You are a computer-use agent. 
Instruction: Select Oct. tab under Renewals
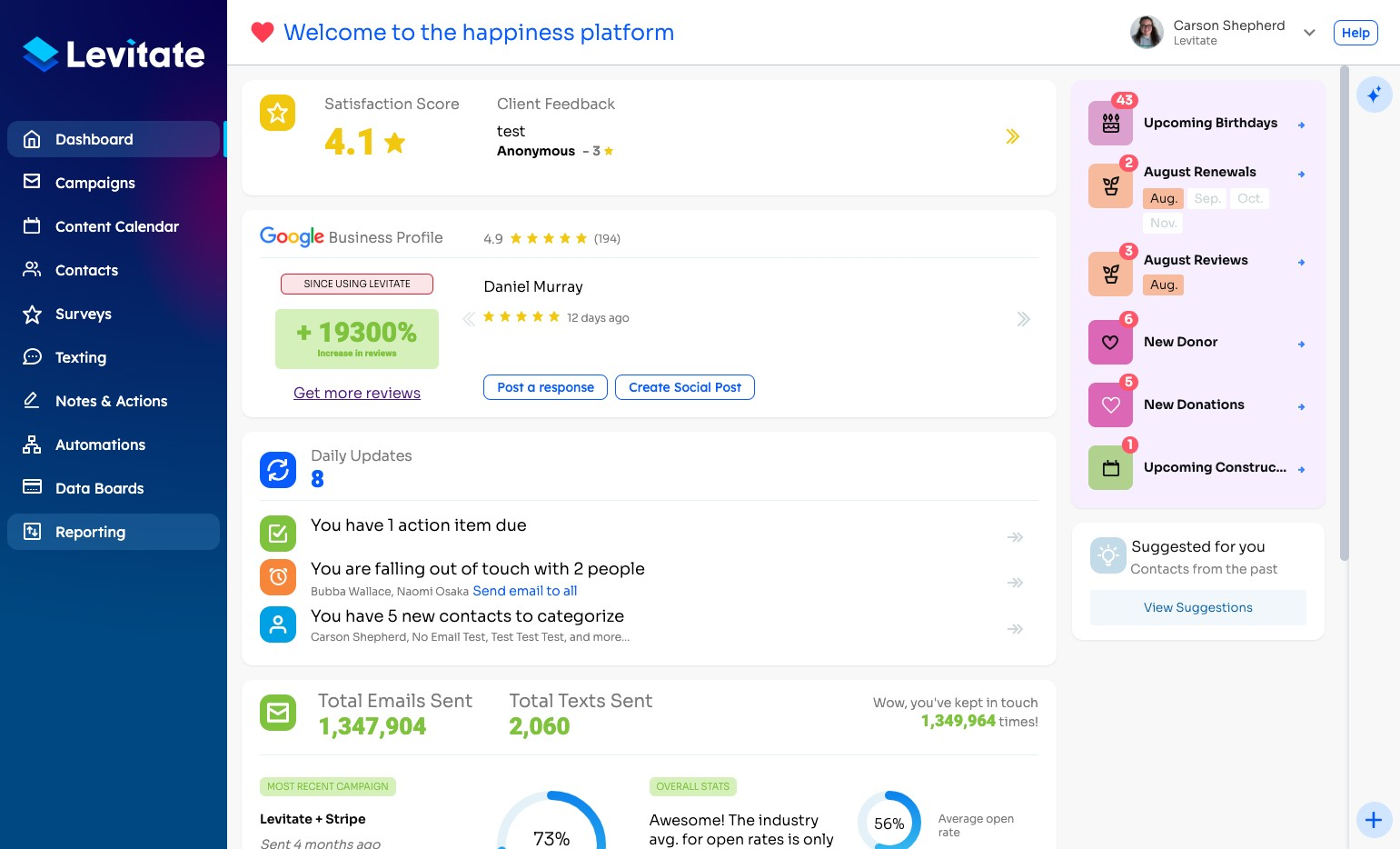1249,198
